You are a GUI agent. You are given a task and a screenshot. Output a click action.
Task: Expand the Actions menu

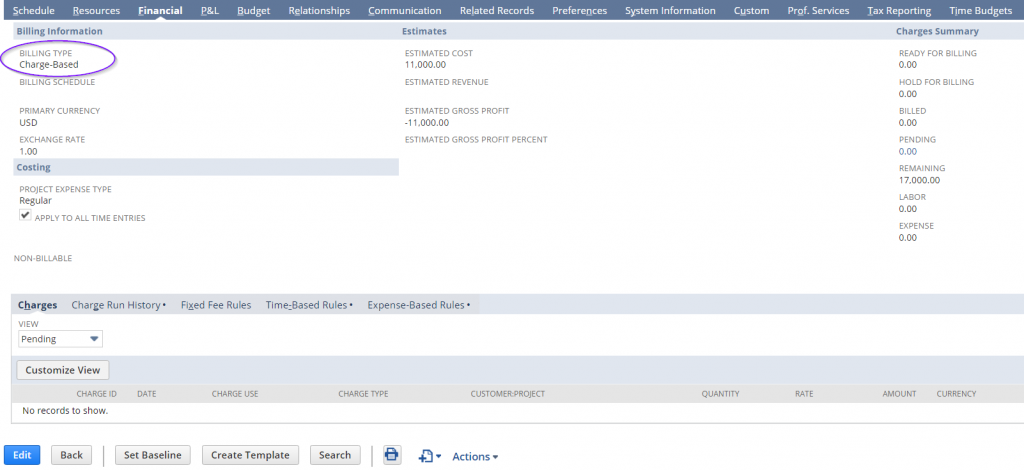(475, 456)
